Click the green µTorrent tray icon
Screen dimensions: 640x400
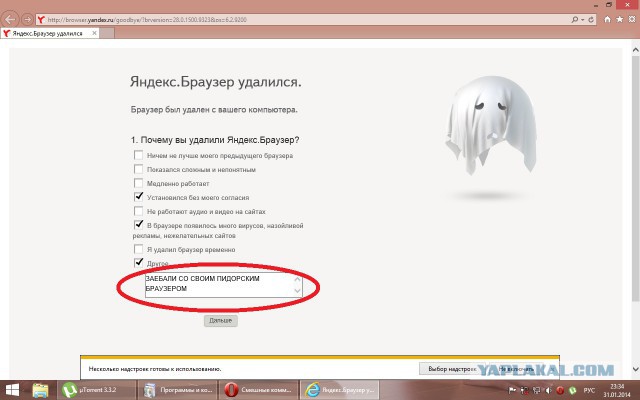coord(573,391)
